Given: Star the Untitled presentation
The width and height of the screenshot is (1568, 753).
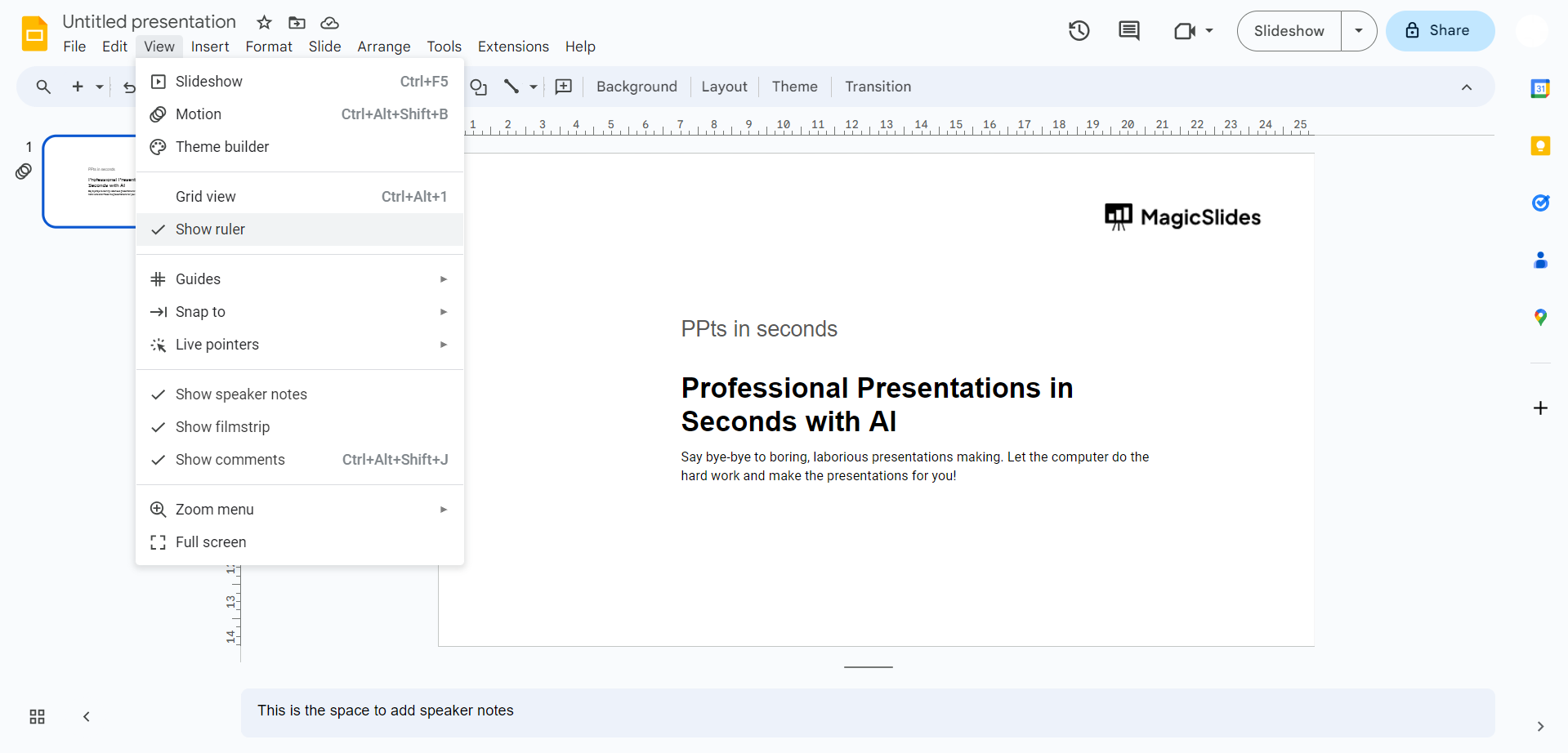Looking at the screenshot, I should 264,23.
